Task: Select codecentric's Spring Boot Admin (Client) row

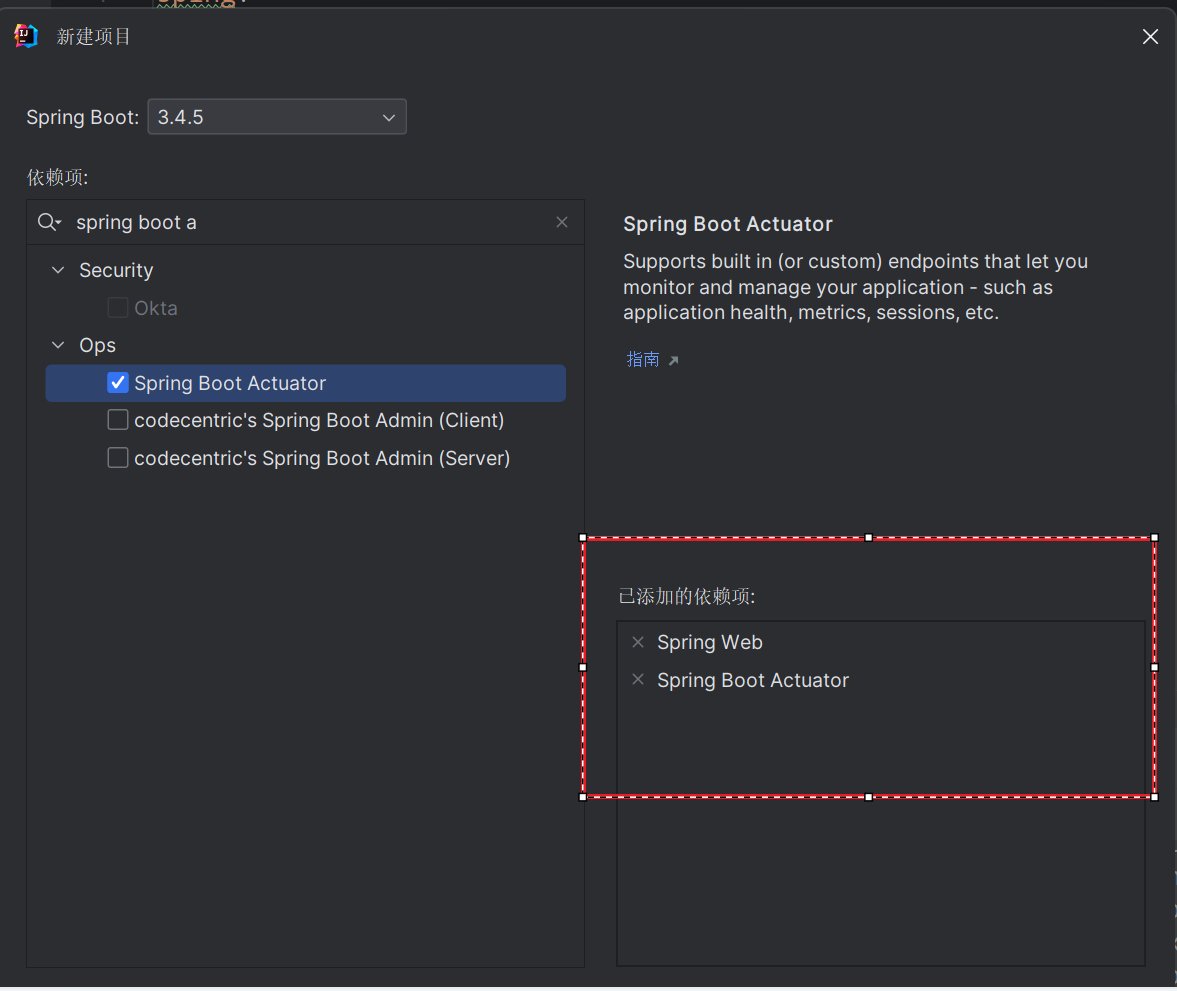Action: pos(306,420)
